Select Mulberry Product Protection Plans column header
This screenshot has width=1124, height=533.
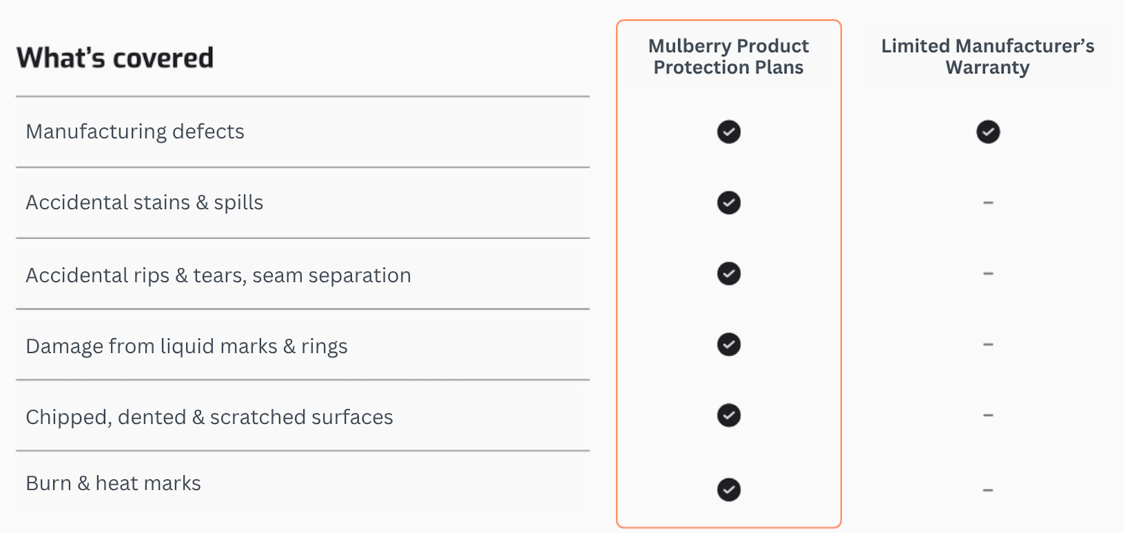[728, 57]
